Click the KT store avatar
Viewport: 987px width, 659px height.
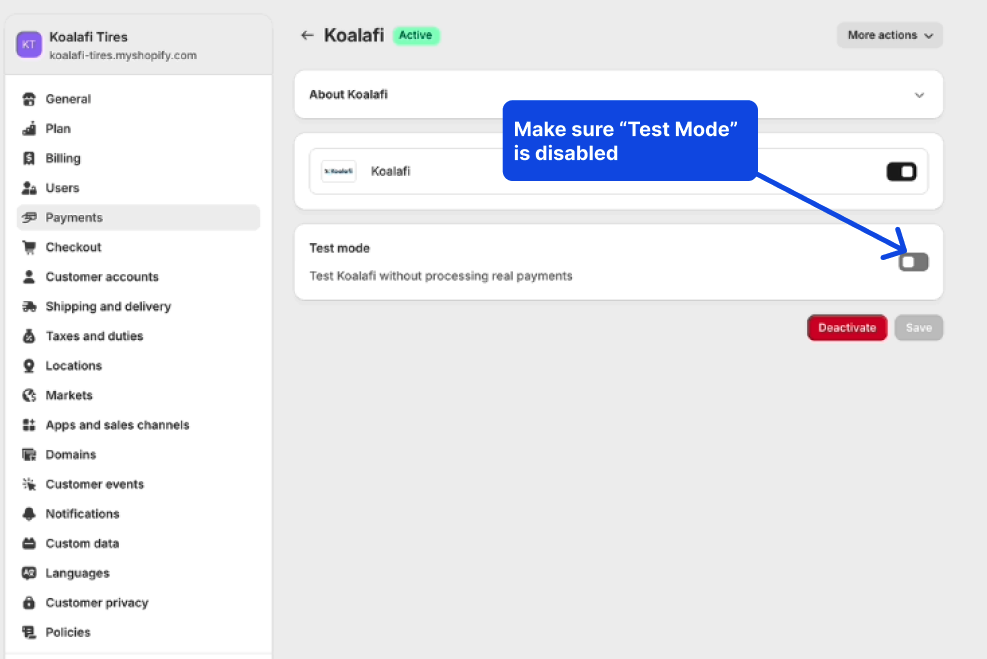[x=29, y=45]
